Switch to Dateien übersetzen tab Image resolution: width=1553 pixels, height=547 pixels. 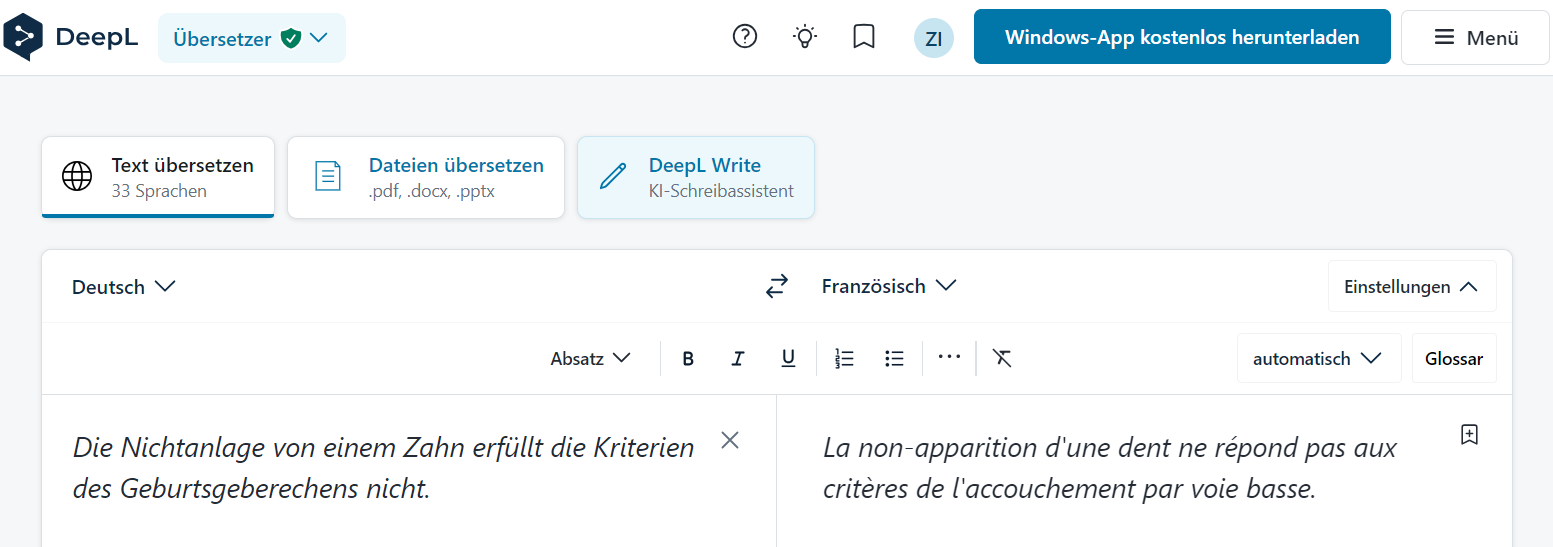coord(426,177)
